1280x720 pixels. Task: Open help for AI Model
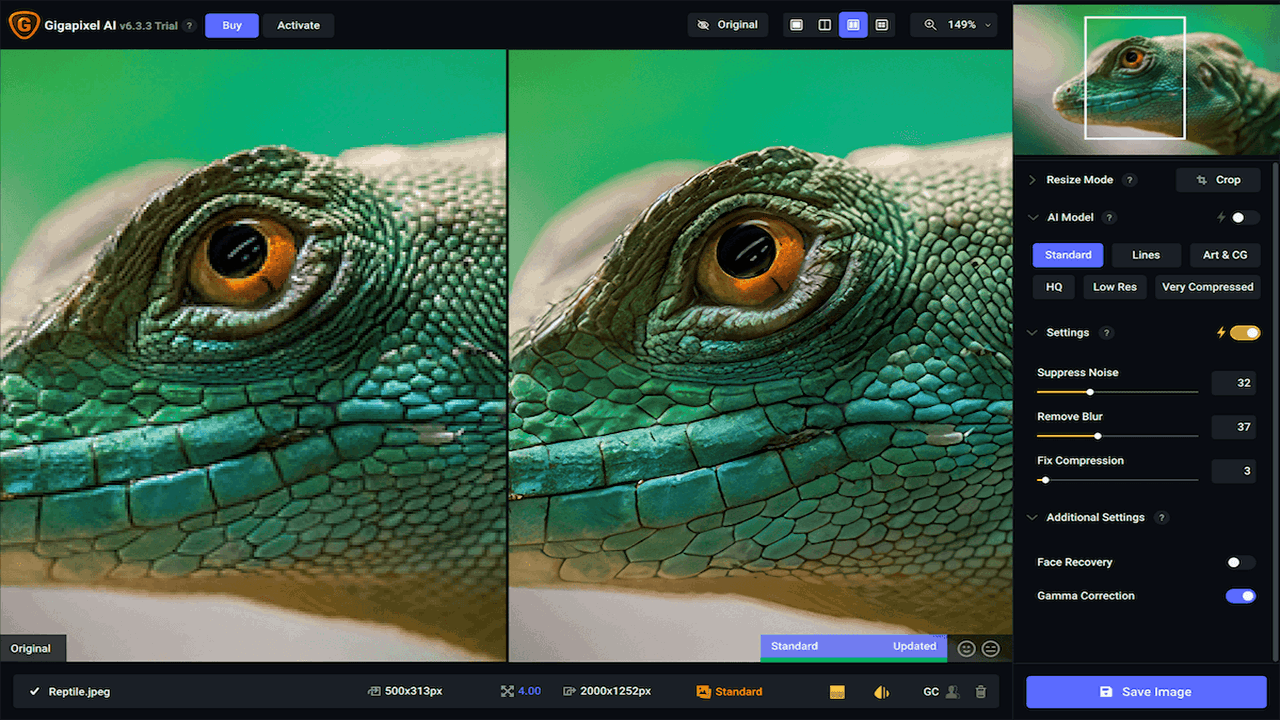(x=1109, y=217)
